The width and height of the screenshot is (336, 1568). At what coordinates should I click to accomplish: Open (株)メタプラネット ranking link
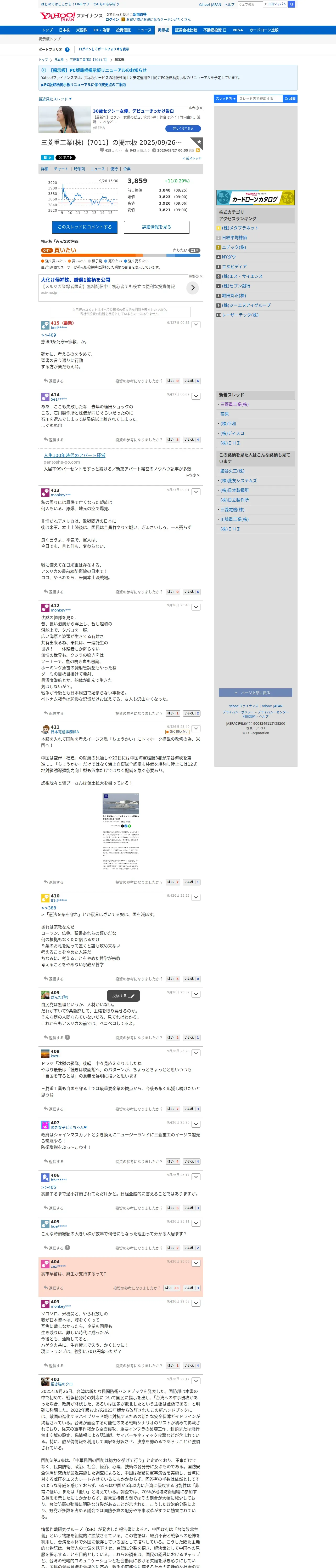pyautogui.click(x=240, y=228)
